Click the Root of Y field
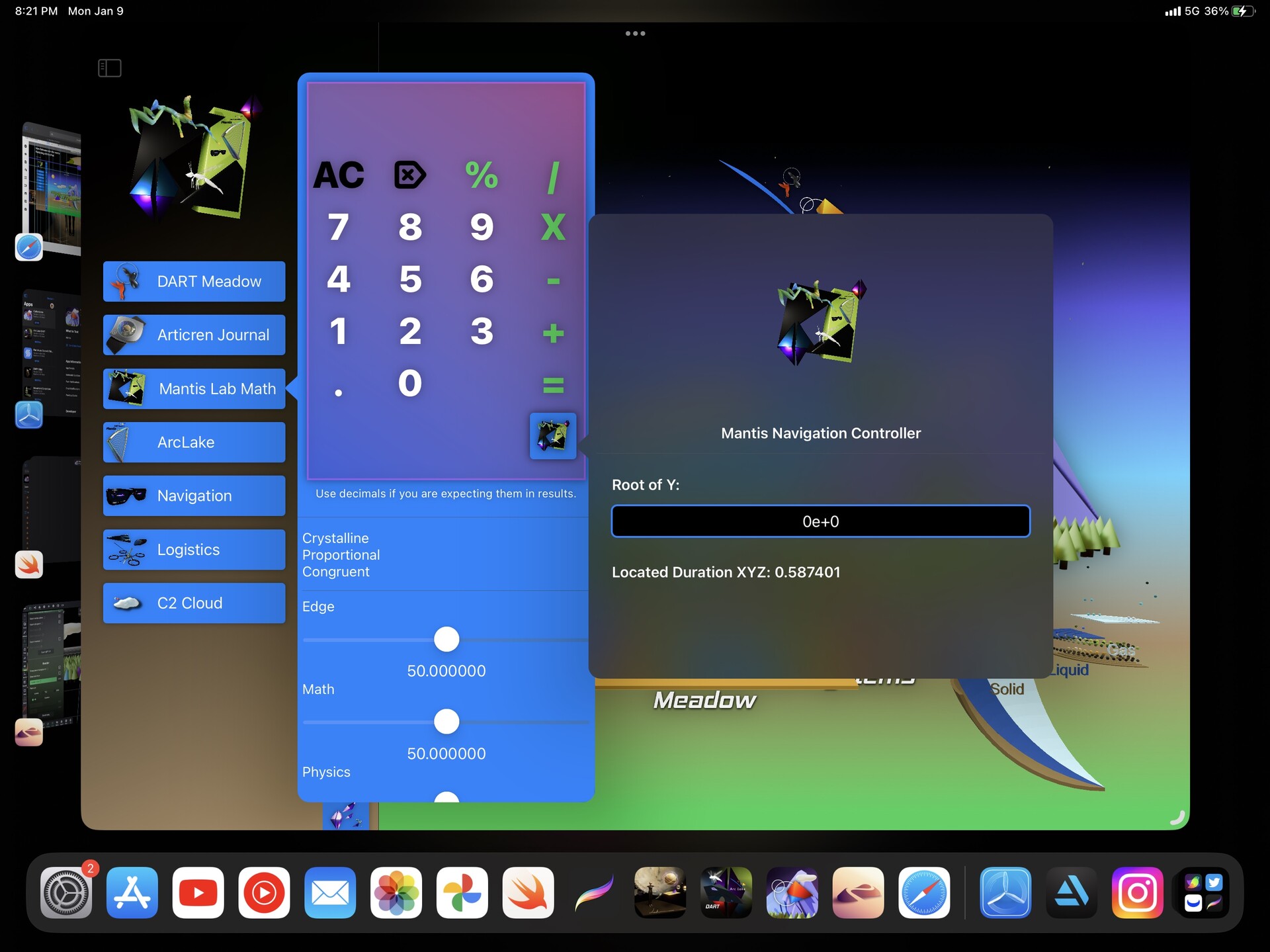1270x952 pixels. (x=820, y=521)
